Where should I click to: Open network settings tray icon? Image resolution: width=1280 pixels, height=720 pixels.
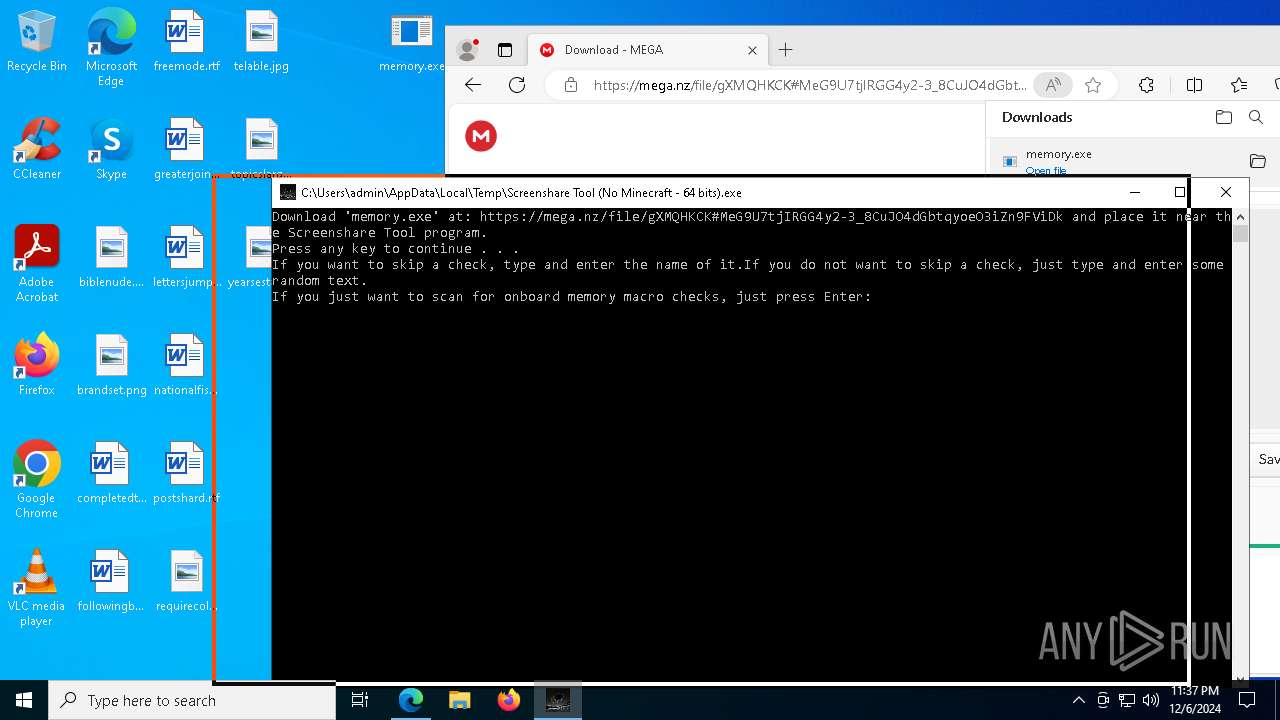pos(1127,700)
